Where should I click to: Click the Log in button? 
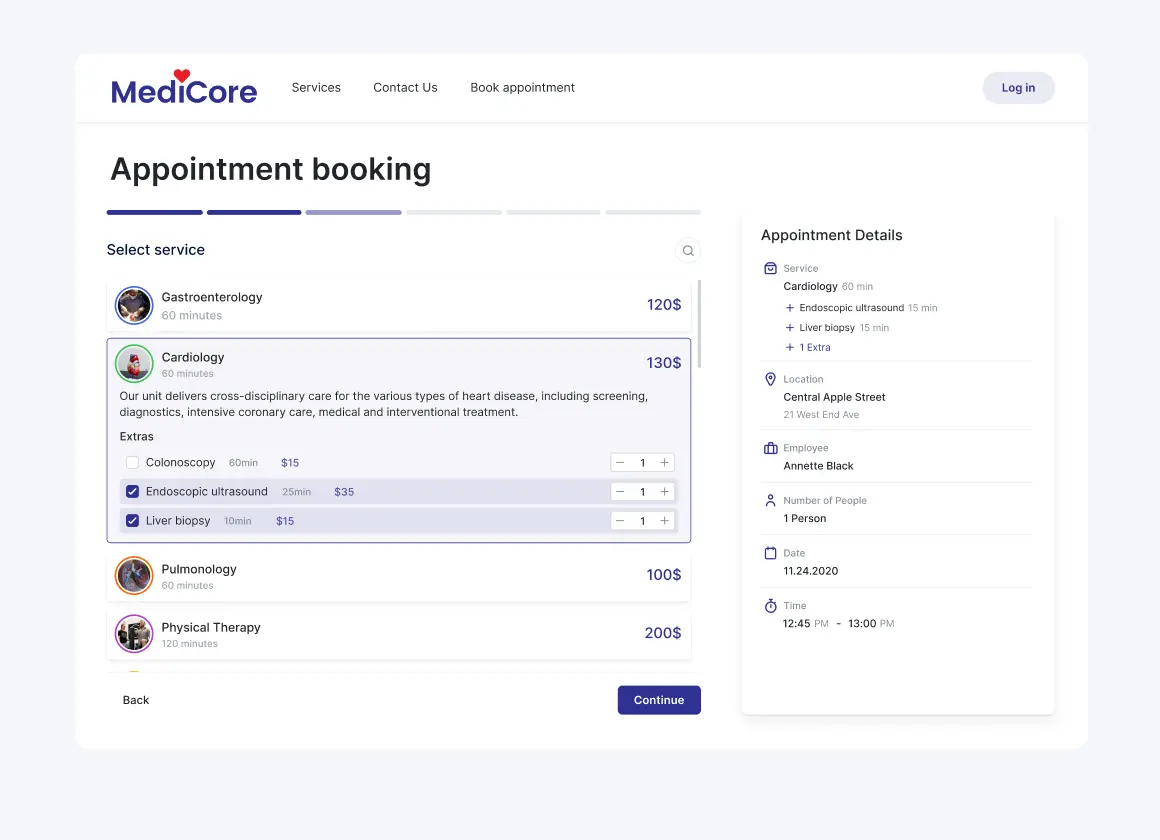(x=1018, y=87)
